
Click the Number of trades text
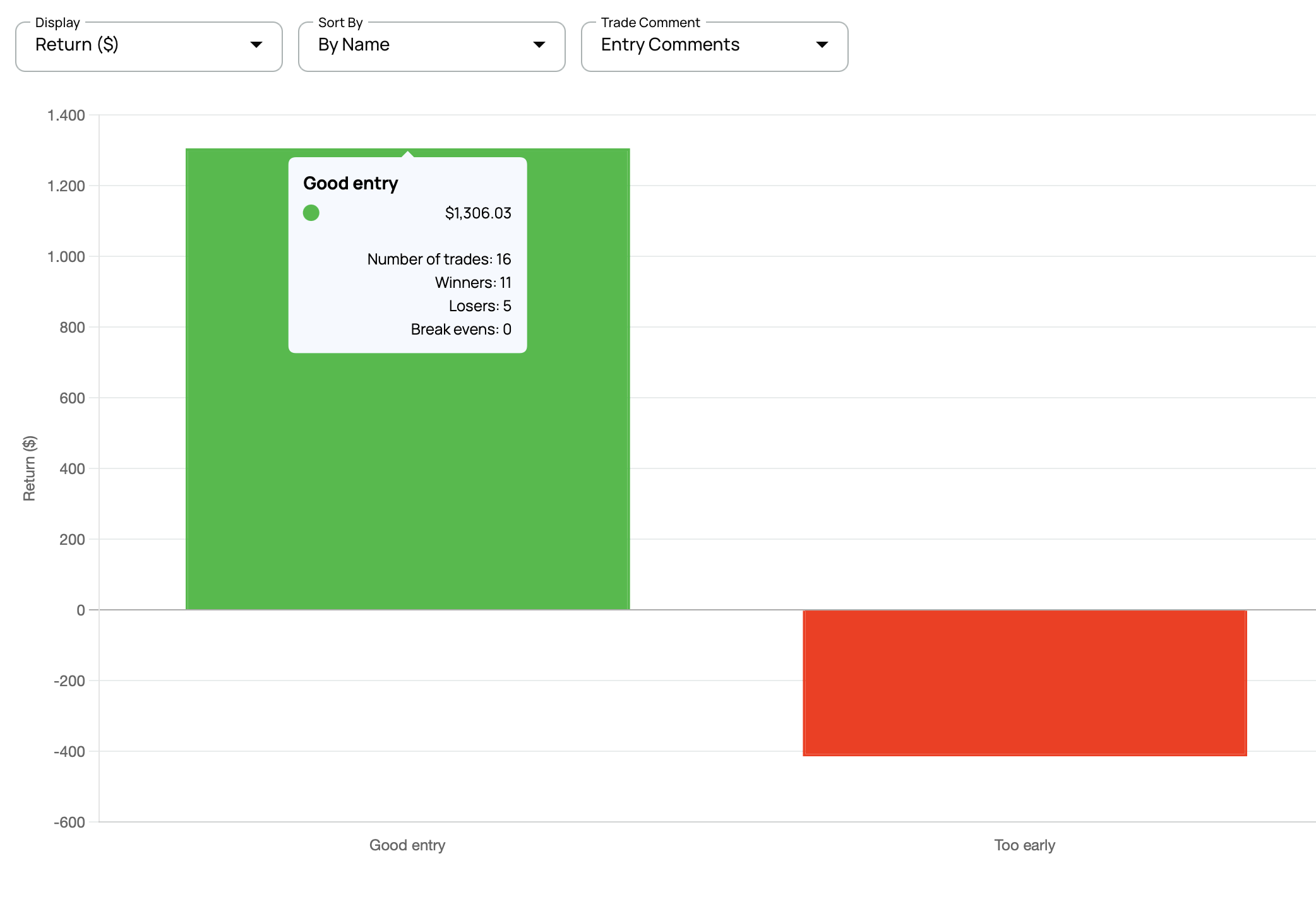click(439, 259)
